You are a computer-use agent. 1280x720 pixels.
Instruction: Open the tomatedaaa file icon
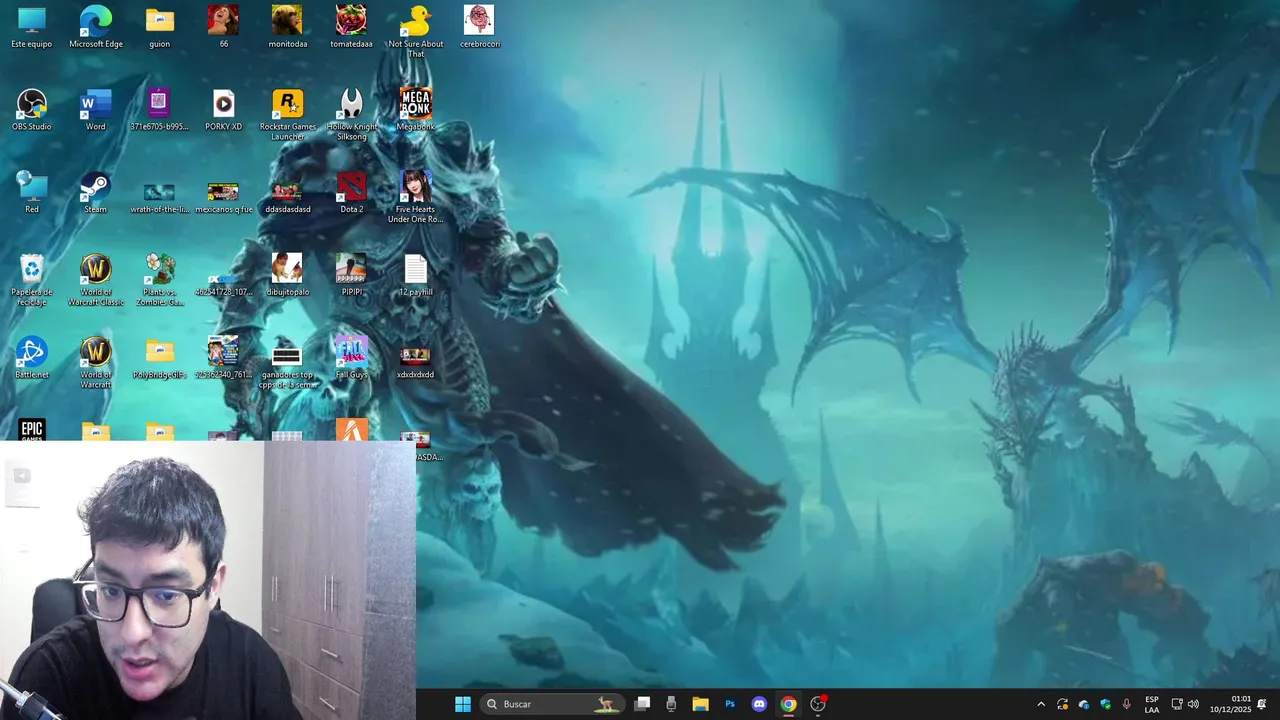[x=351, y=27]
